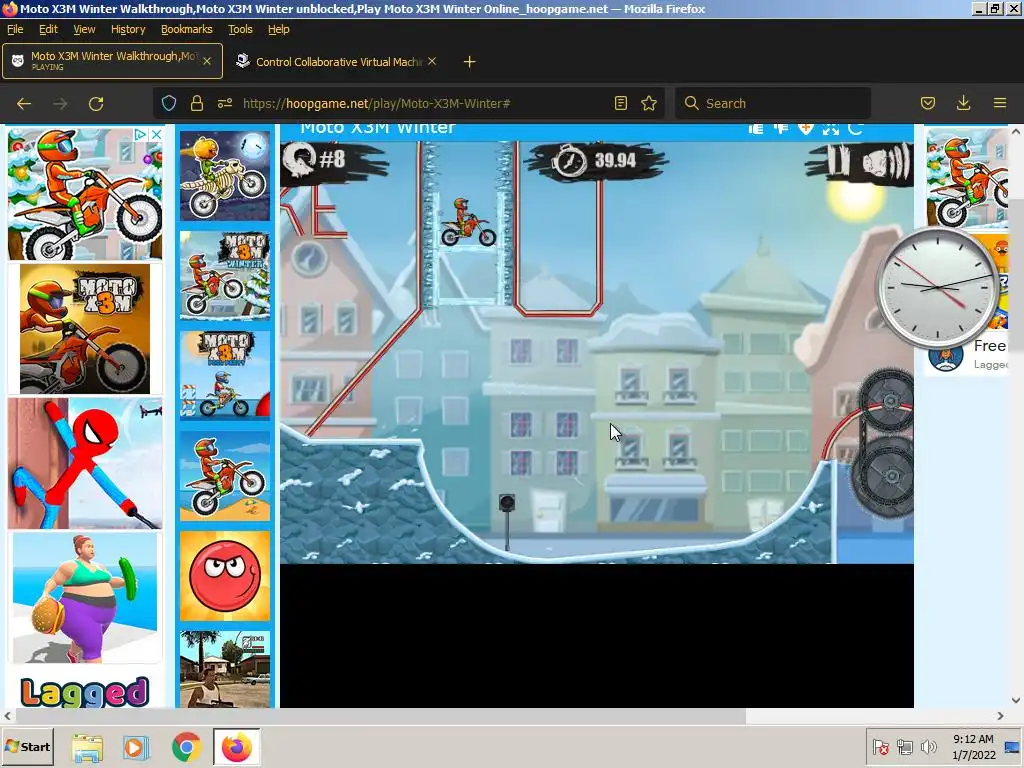Open the runner with burger game ad

(85, 598)
